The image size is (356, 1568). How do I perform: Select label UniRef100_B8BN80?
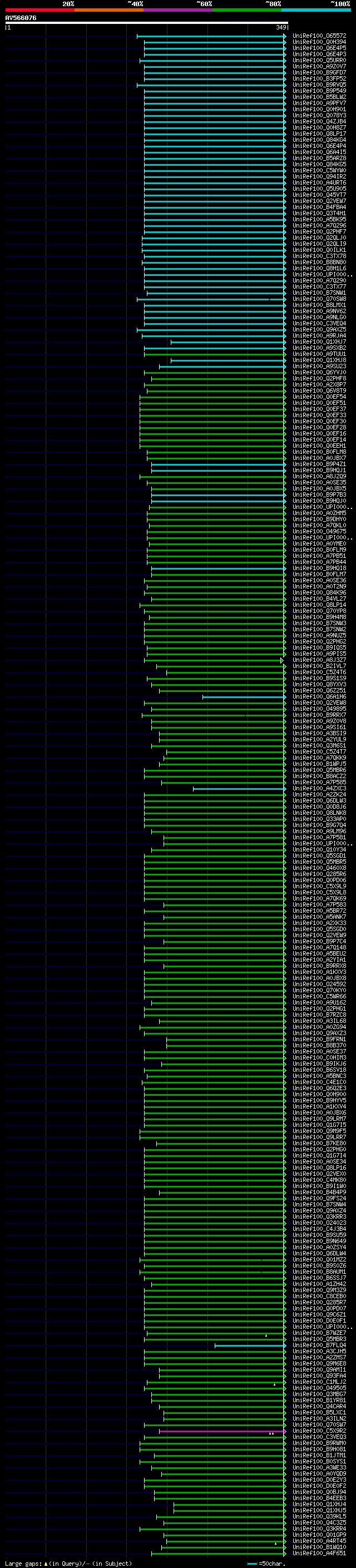pyautogui.click(x=319, y=263)
